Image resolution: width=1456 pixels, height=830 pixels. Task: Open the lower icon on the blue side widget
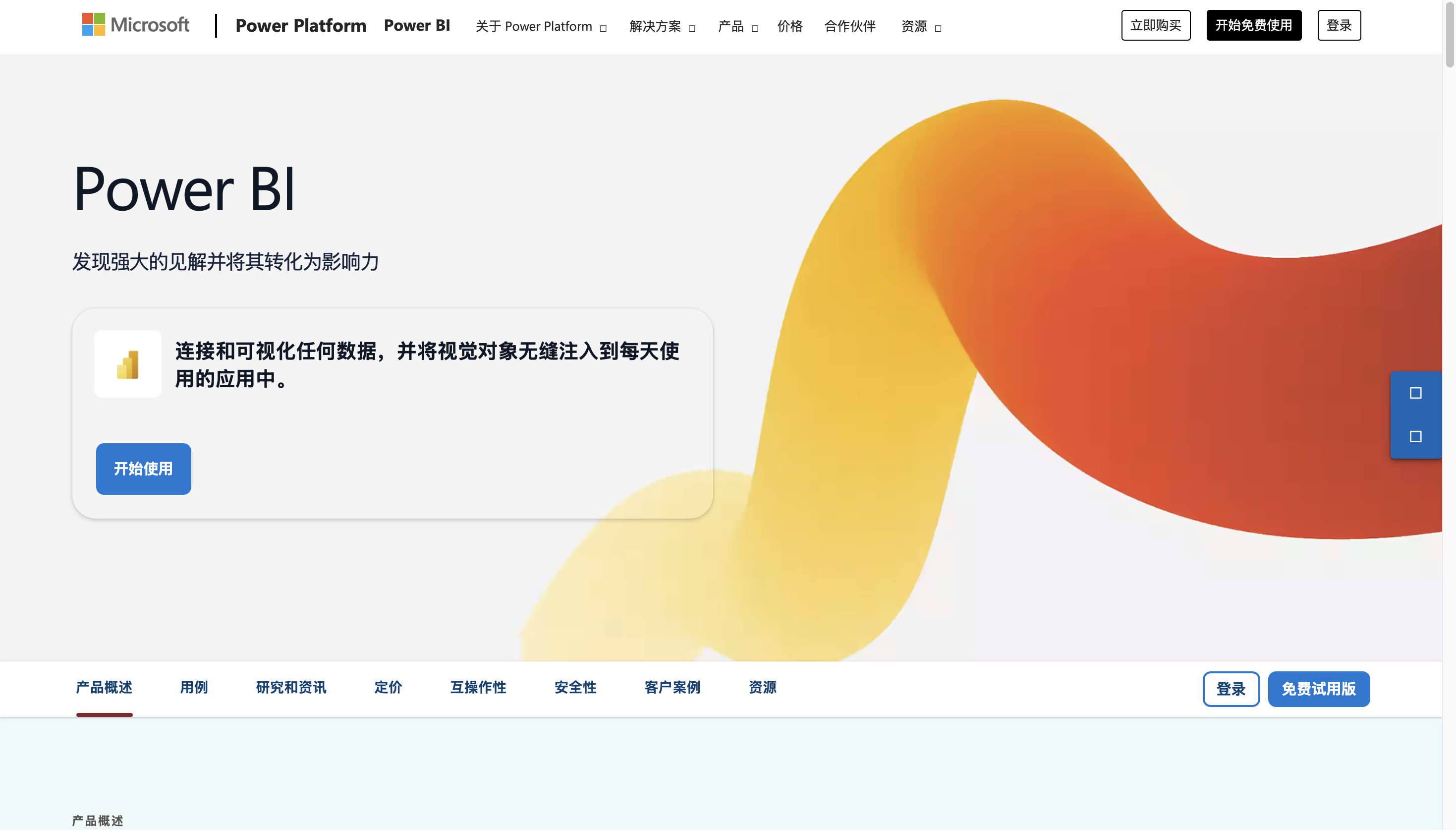tap(1417, 437)
